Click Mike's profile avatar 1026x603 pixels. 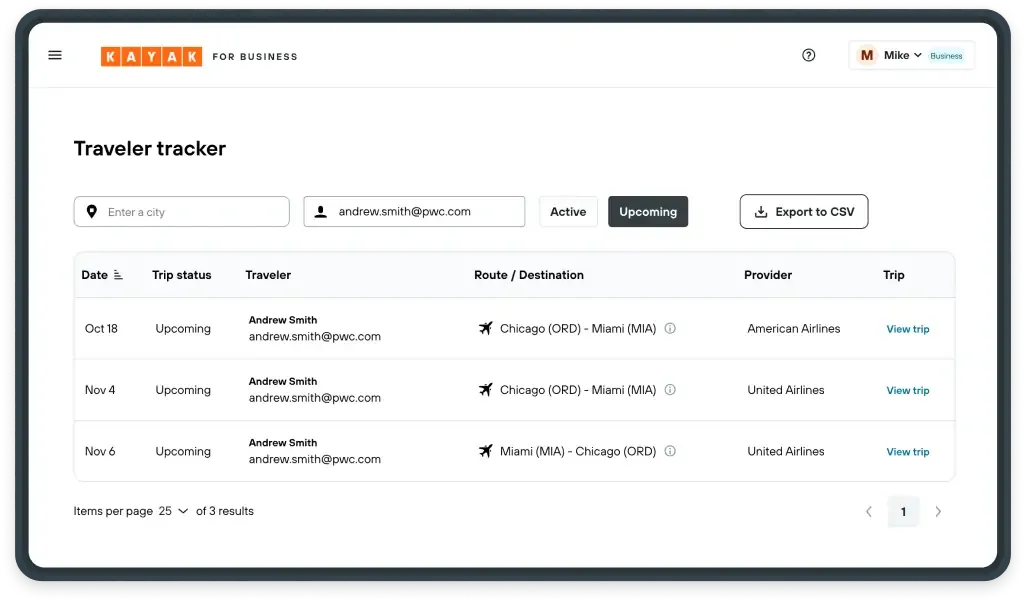(x=866, y=56)
